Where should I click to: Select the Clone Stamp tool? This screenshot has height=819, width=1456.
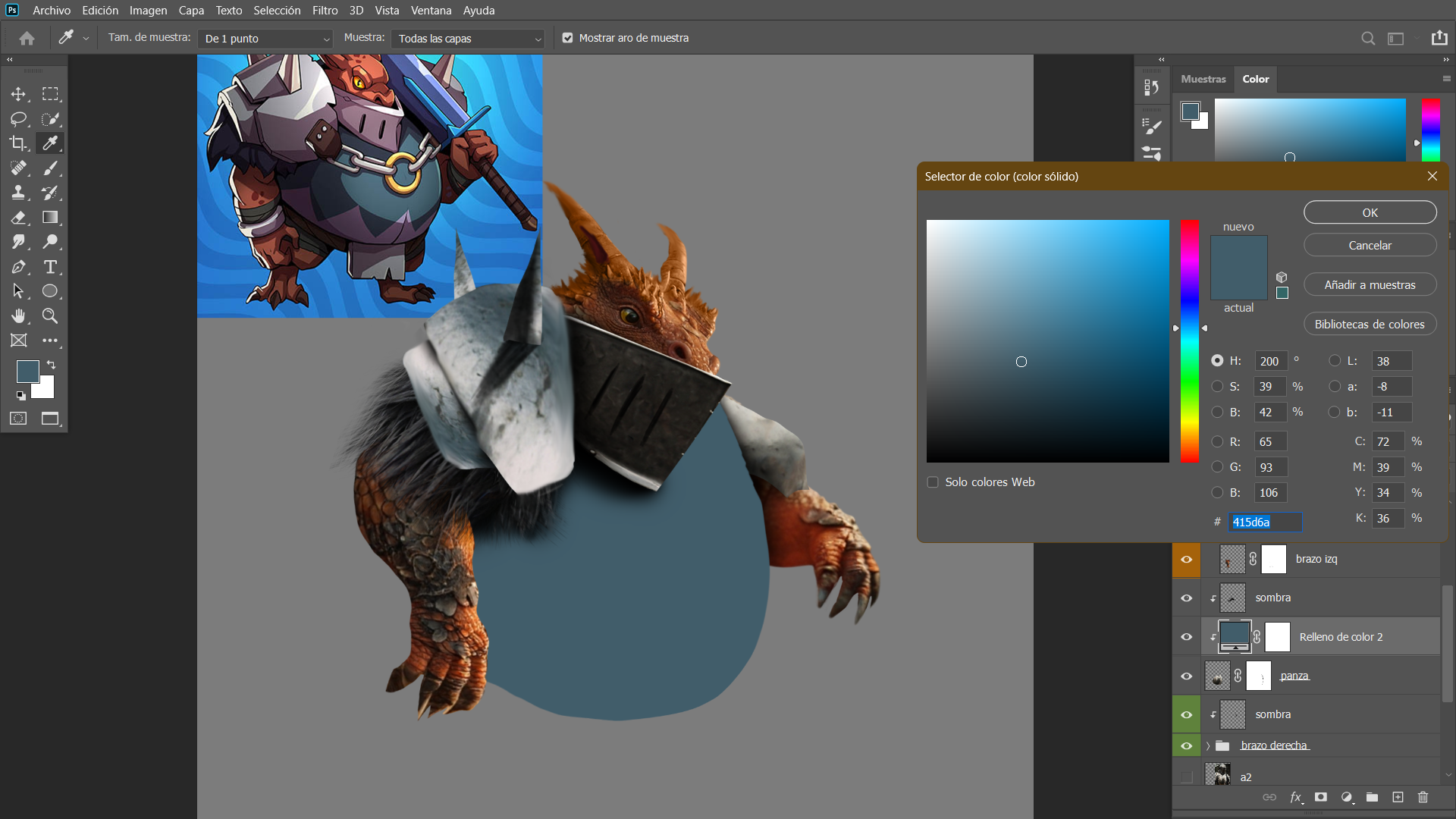point(18,193)
